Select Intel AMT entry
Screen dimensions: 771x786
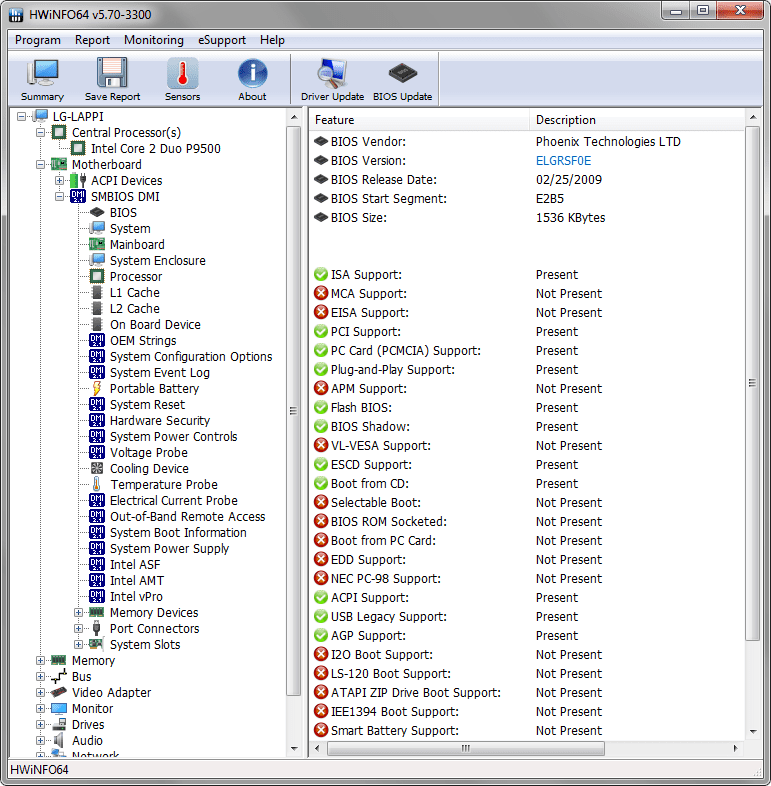coord(136,580)
